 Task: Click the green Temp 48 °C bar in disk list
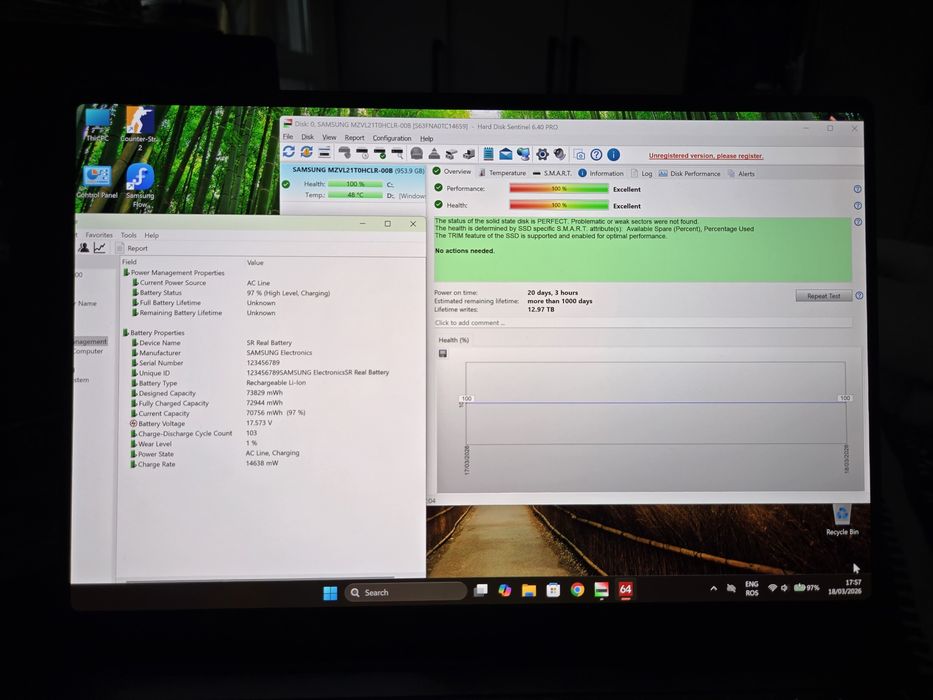[x=355, y=195]
